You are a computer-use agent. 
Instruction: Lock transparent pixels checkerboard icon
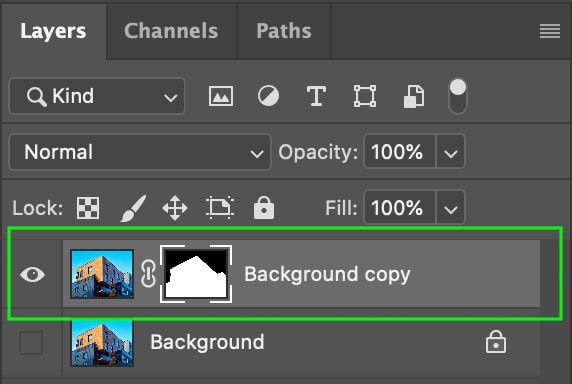click(88, 208)
